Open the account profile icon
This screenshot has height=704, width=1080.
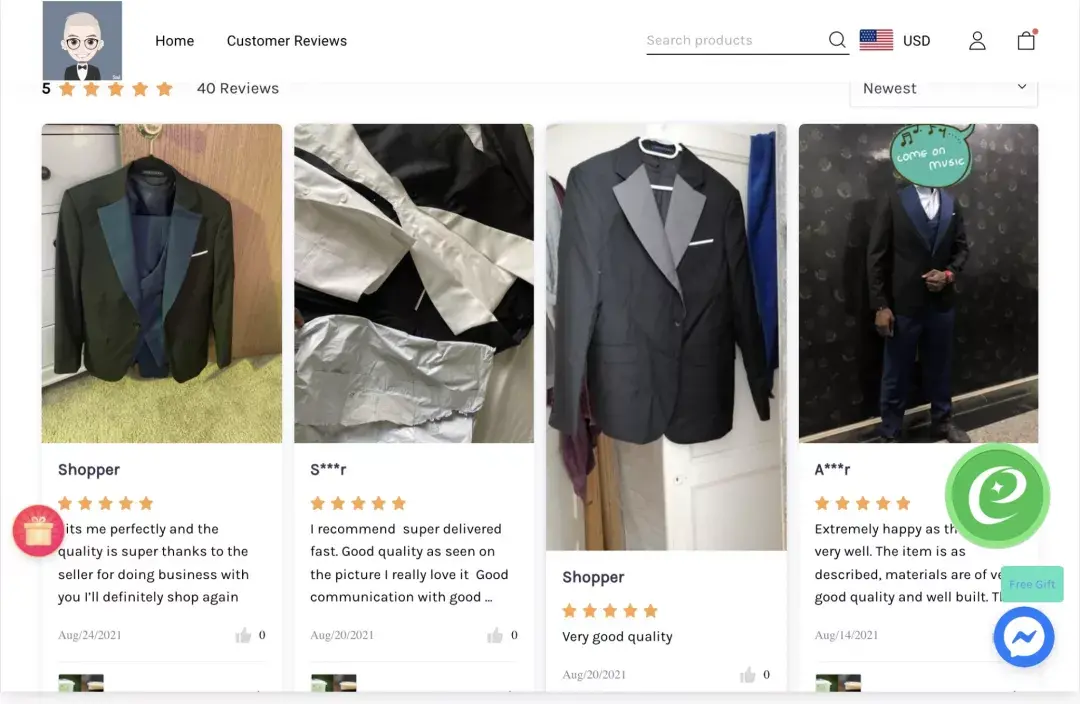click(x=977, y=40)
